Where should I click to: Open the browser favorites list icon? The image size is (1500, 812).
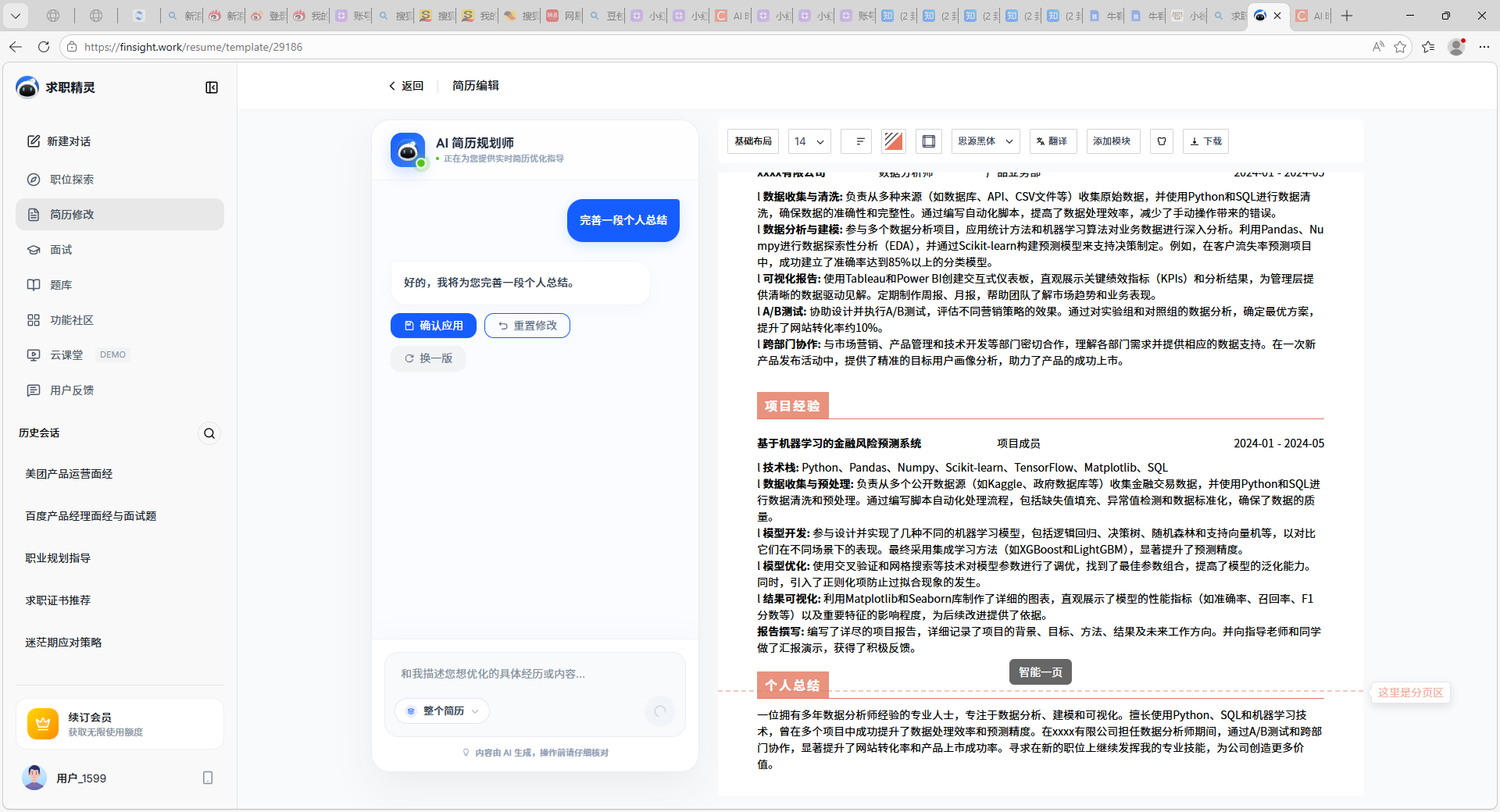click(x=1428, y=47)
